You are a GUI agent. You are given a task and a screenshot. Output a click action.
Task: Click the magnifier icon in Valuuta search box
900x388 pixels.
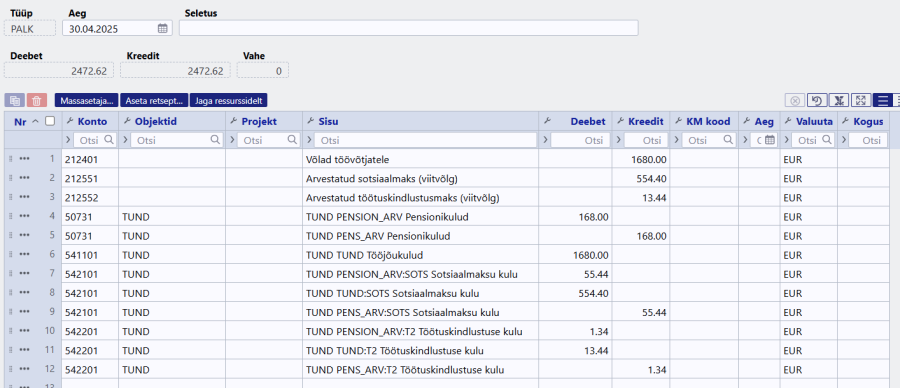[827, 139]
